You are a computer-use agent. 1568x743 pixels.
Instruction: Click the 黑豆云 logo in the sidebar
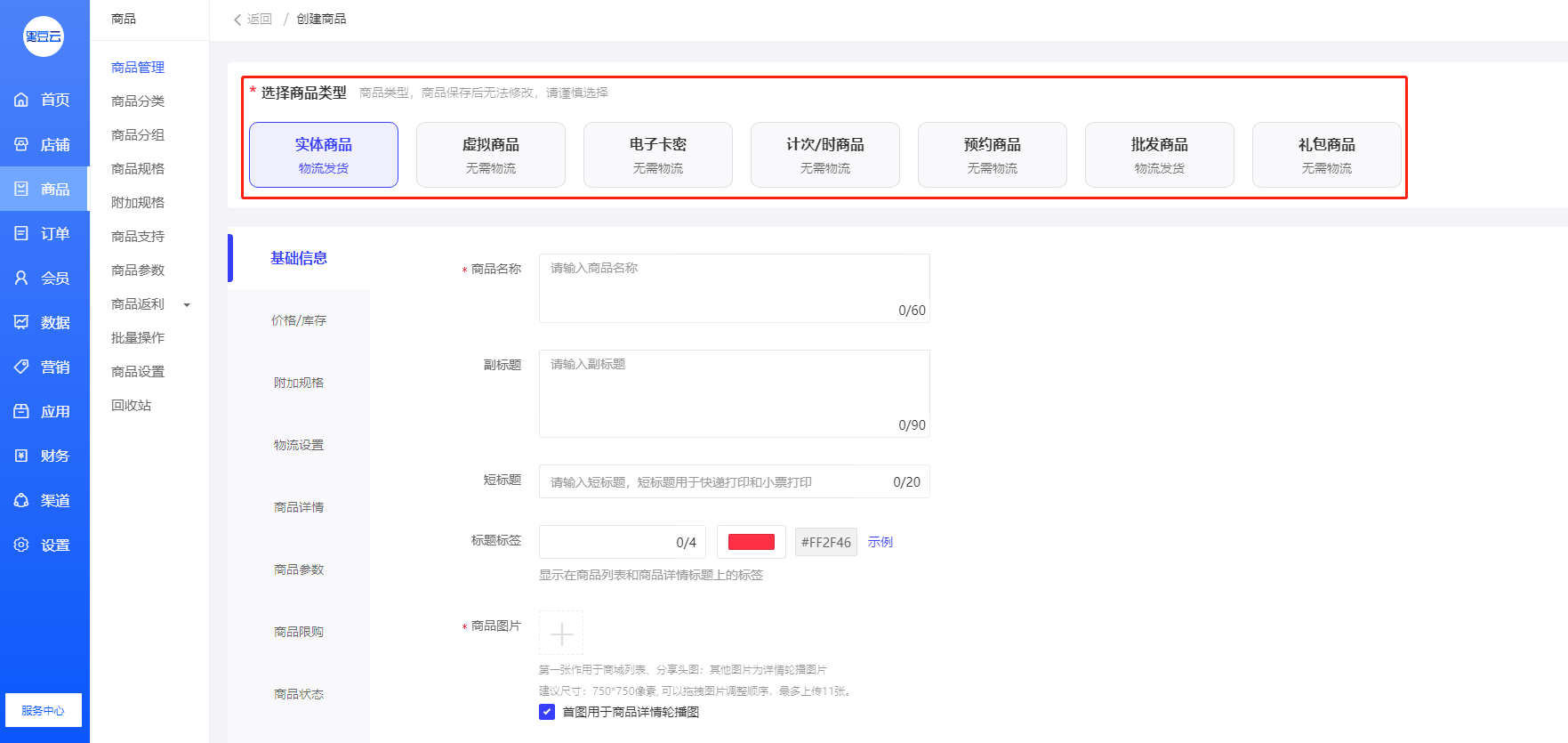click(x=44, y=36)
